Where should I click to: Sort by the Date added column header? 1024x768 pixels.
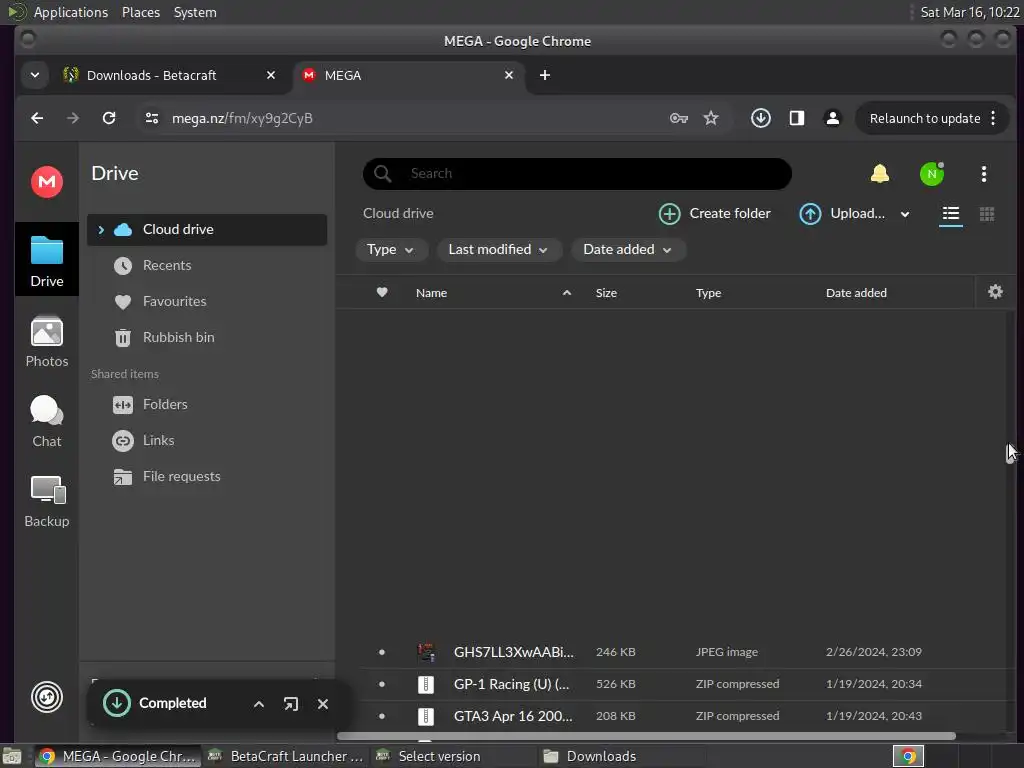pos(856,293)
